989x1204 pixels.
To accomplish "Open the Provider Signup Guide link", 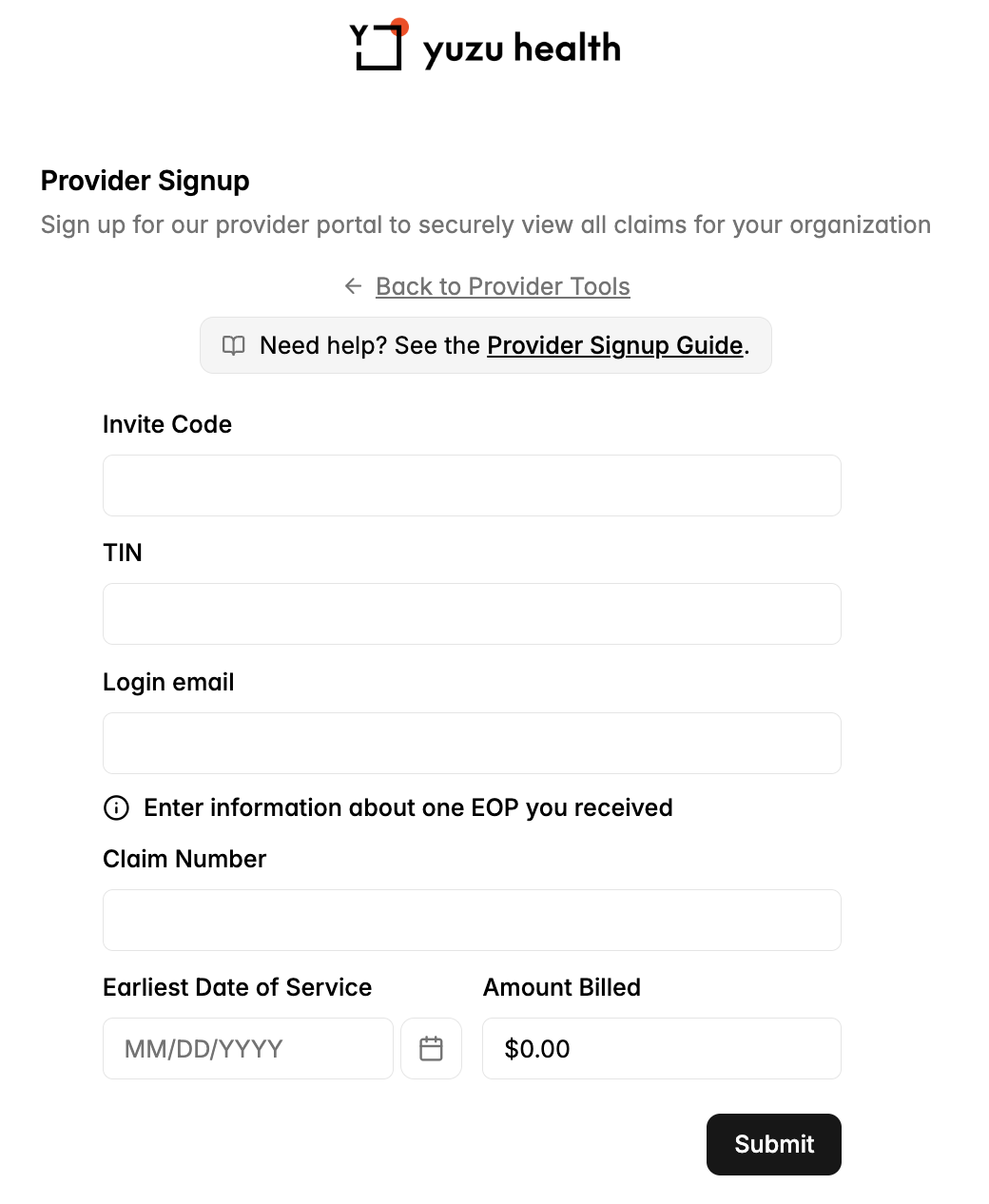I will tap(615, 345).
